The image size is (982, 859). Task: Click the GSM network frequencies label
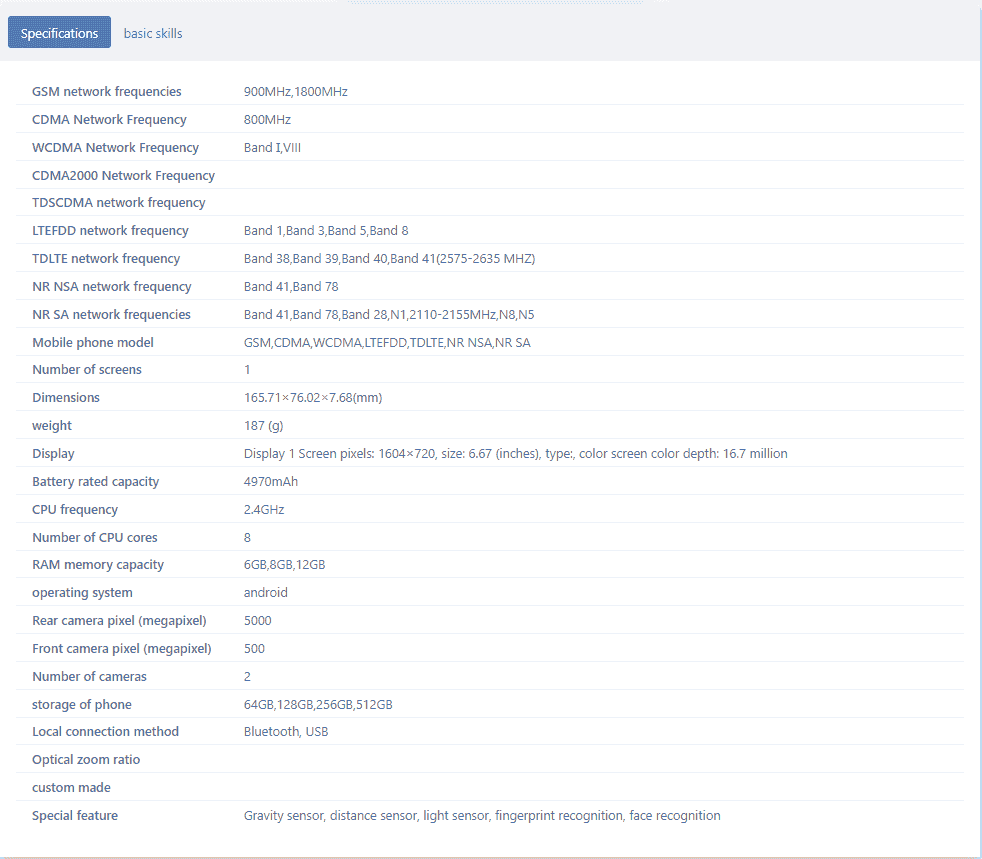107,91
